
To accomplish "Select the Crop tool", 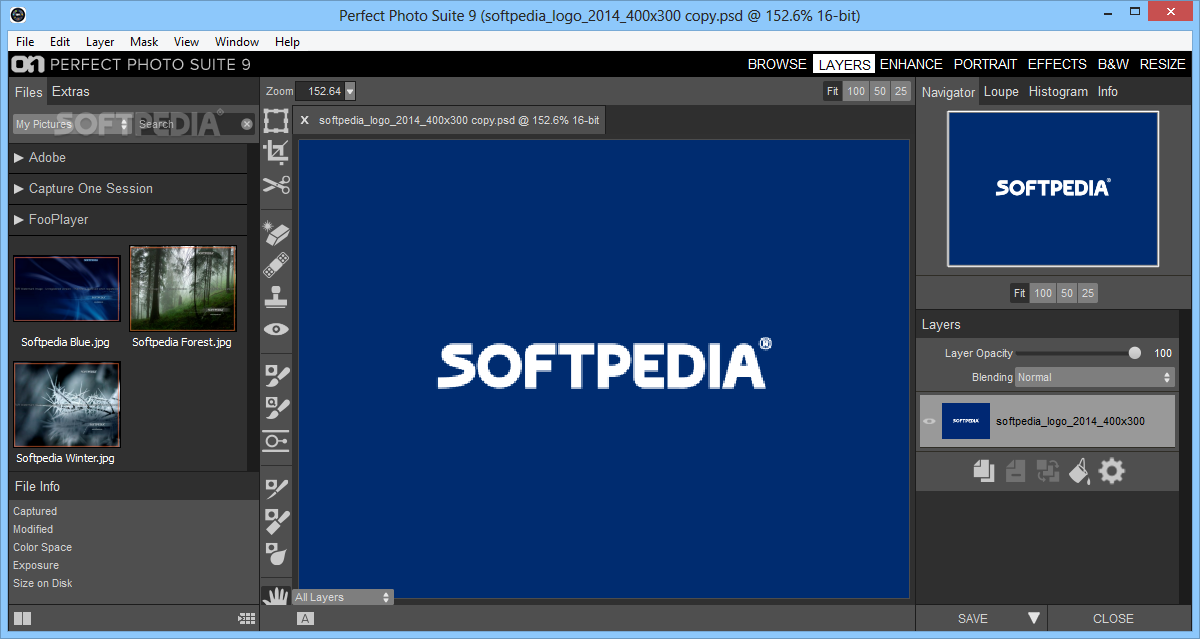I will click(276, 152).
